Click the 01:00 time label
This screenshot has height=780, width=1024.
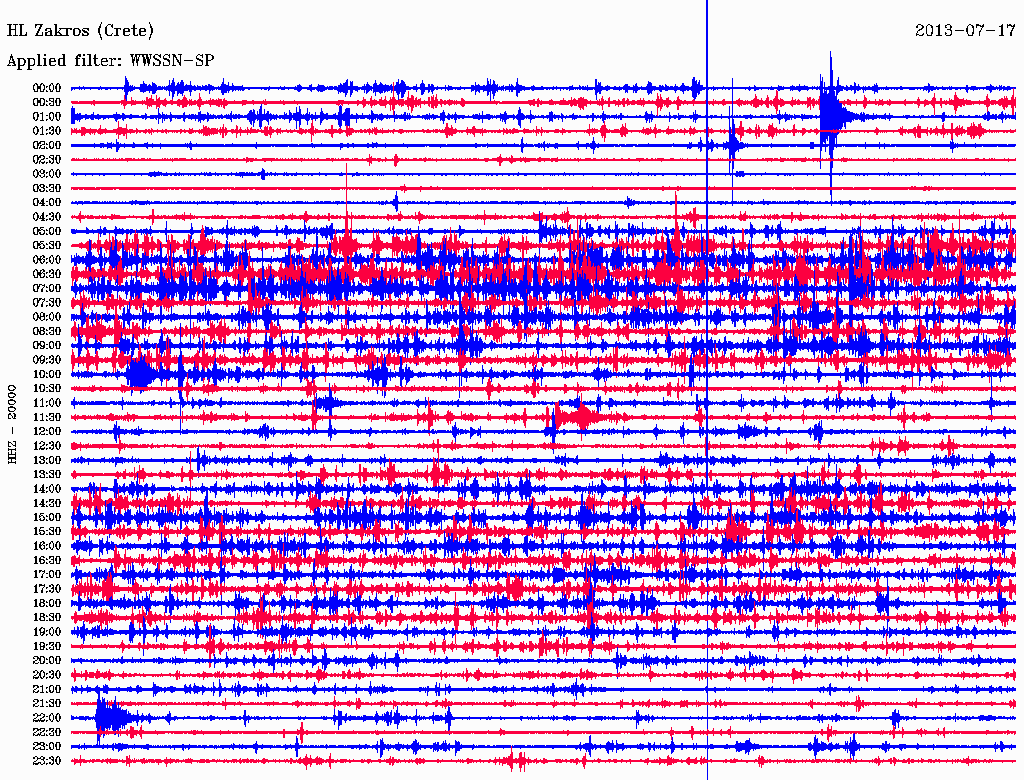point(47,117)
